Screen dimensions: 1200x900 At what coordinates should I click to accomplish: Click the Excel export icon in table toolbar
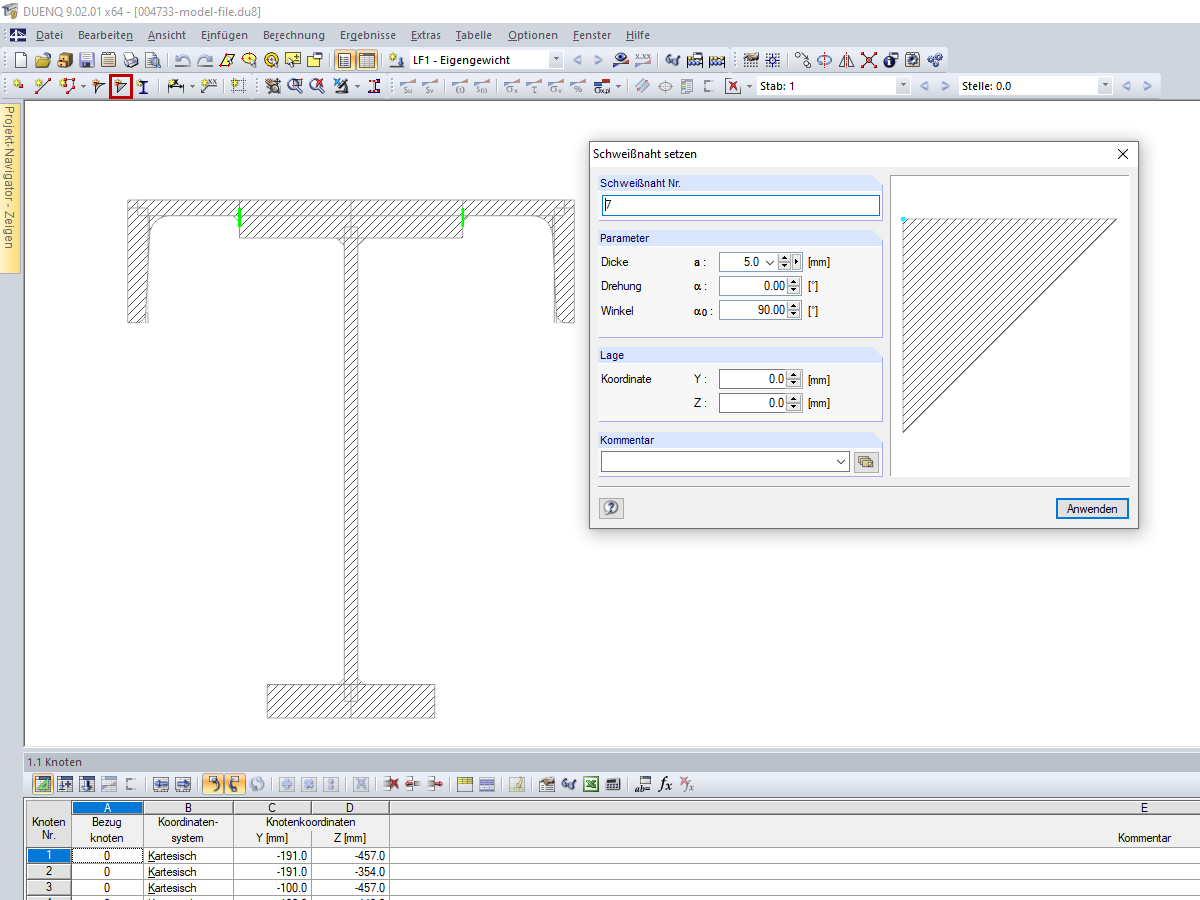click(591, 785)
